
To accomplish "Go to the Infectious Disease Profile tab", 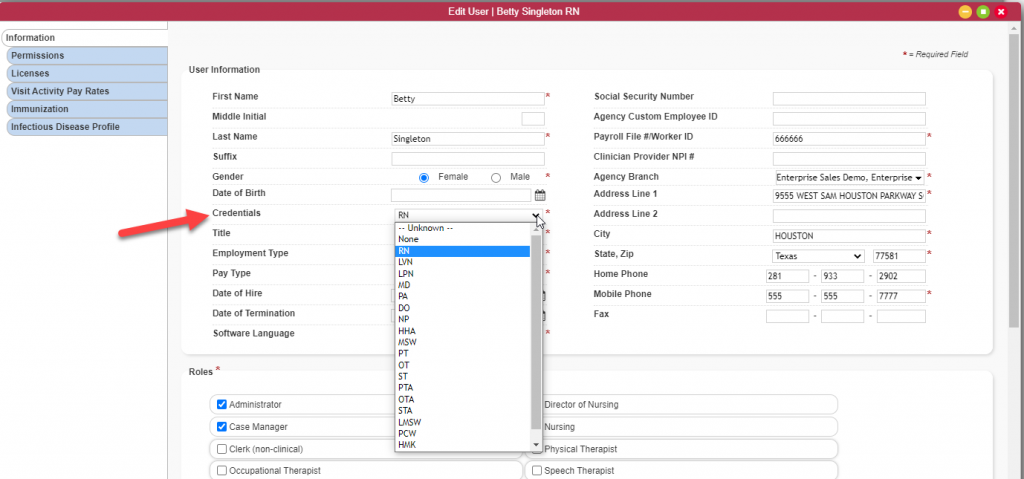I will pos(86,127).
